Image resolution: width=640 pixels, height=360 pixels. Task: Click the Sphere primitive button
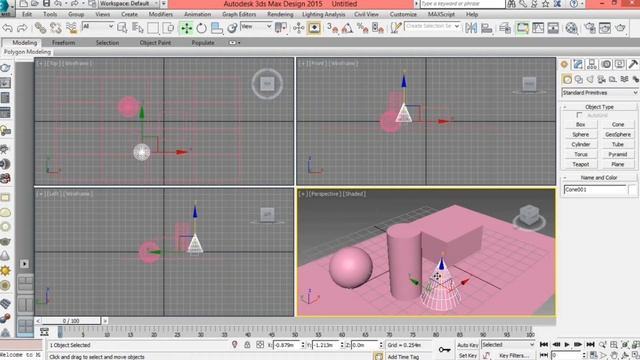pos(580,134)
